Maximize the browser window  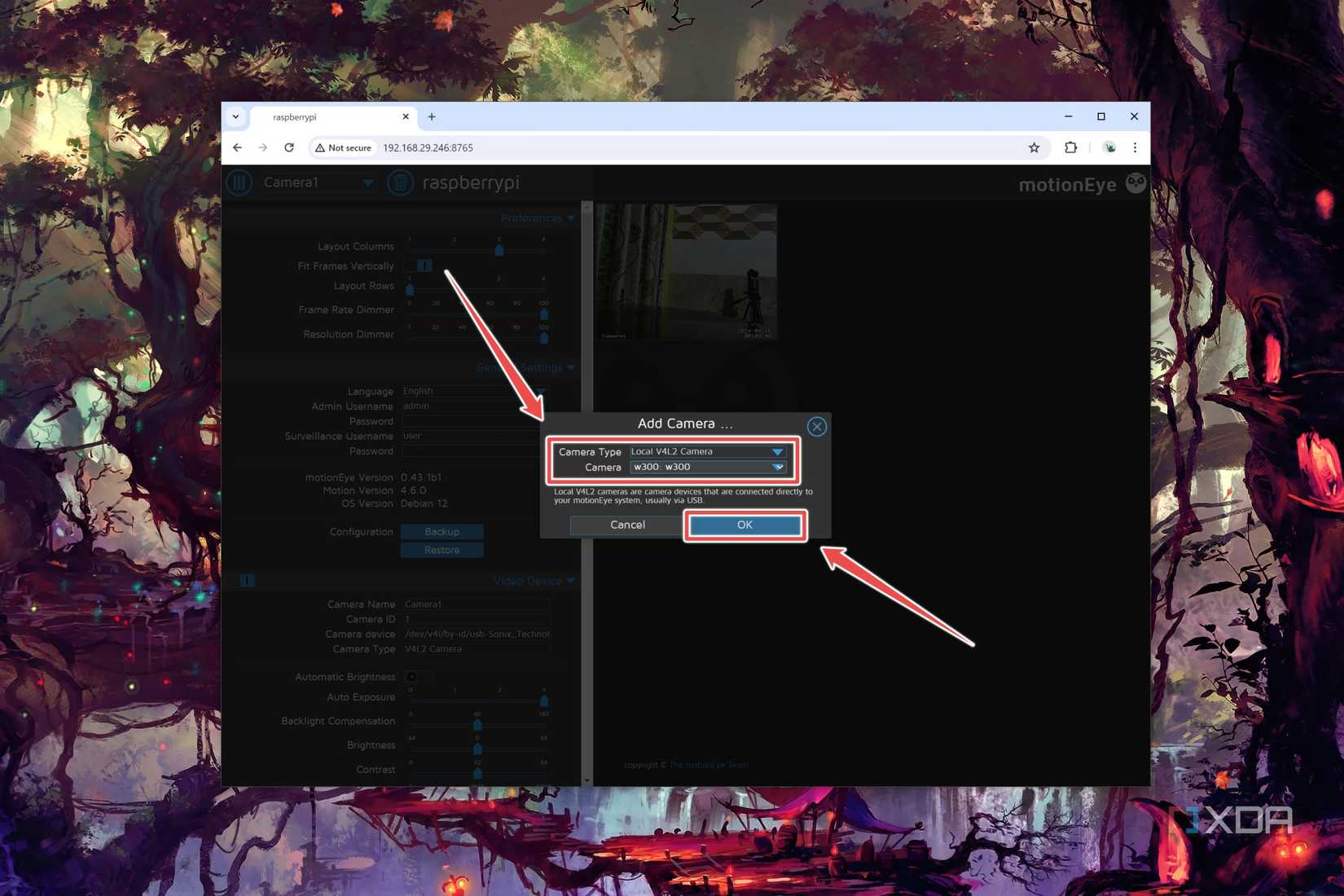click(1100, 116)
